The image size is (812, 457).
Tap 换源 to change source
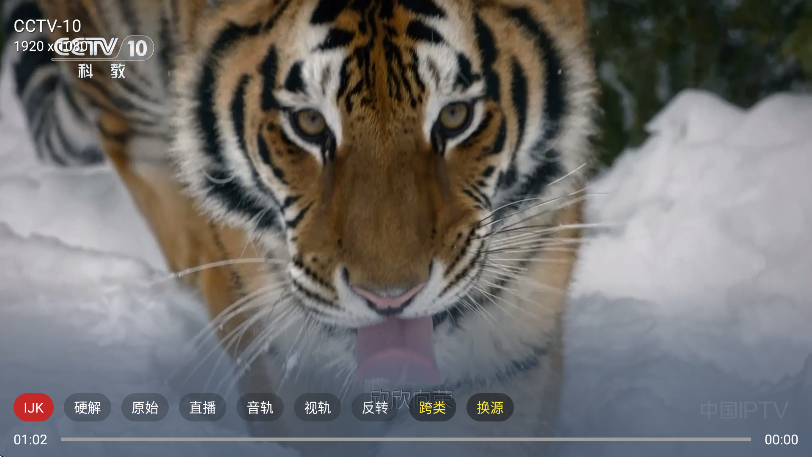pyautogui.click(x=490, y=407)
